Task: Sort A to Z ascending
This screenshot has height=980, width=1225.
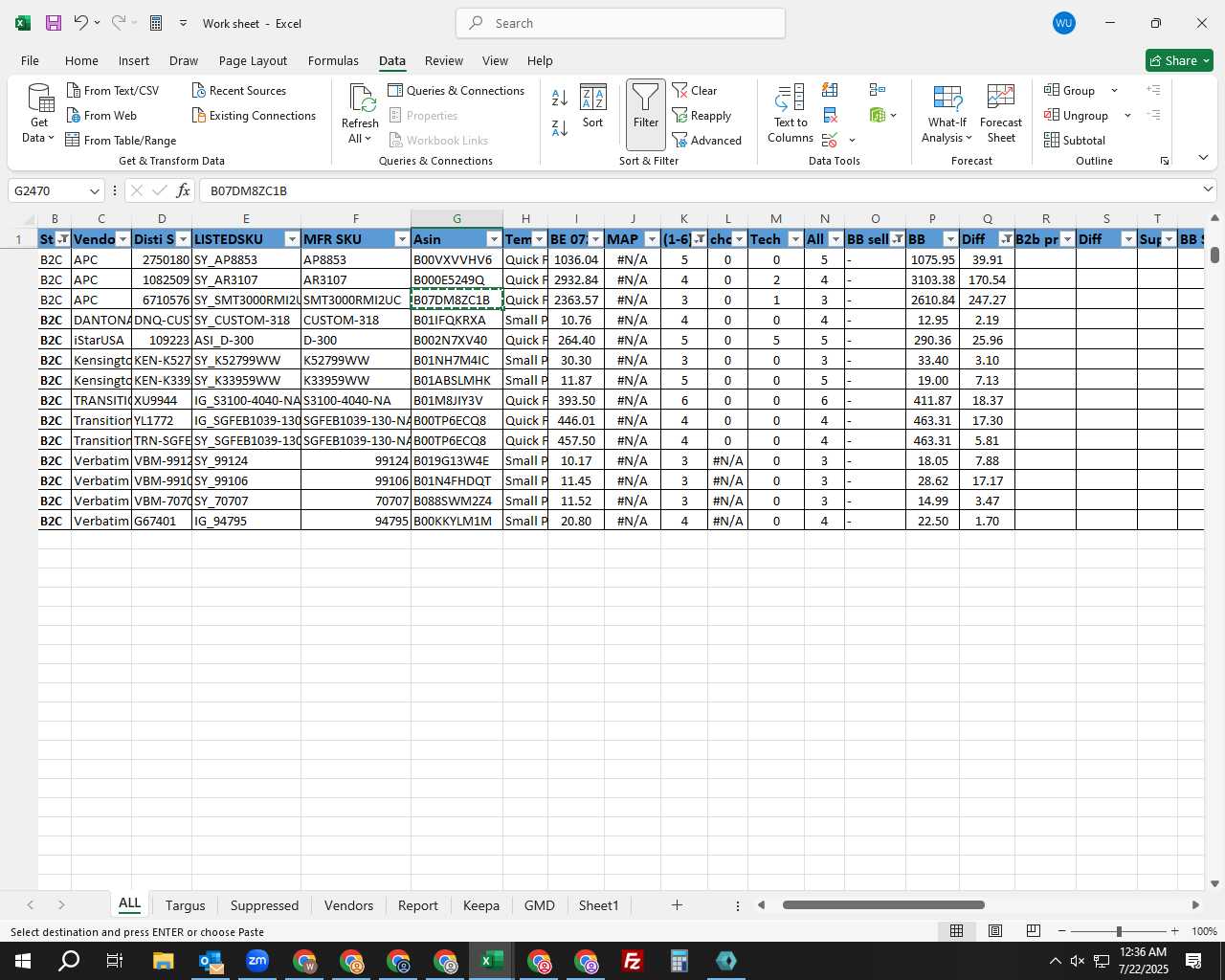Action: pos(560,97)
